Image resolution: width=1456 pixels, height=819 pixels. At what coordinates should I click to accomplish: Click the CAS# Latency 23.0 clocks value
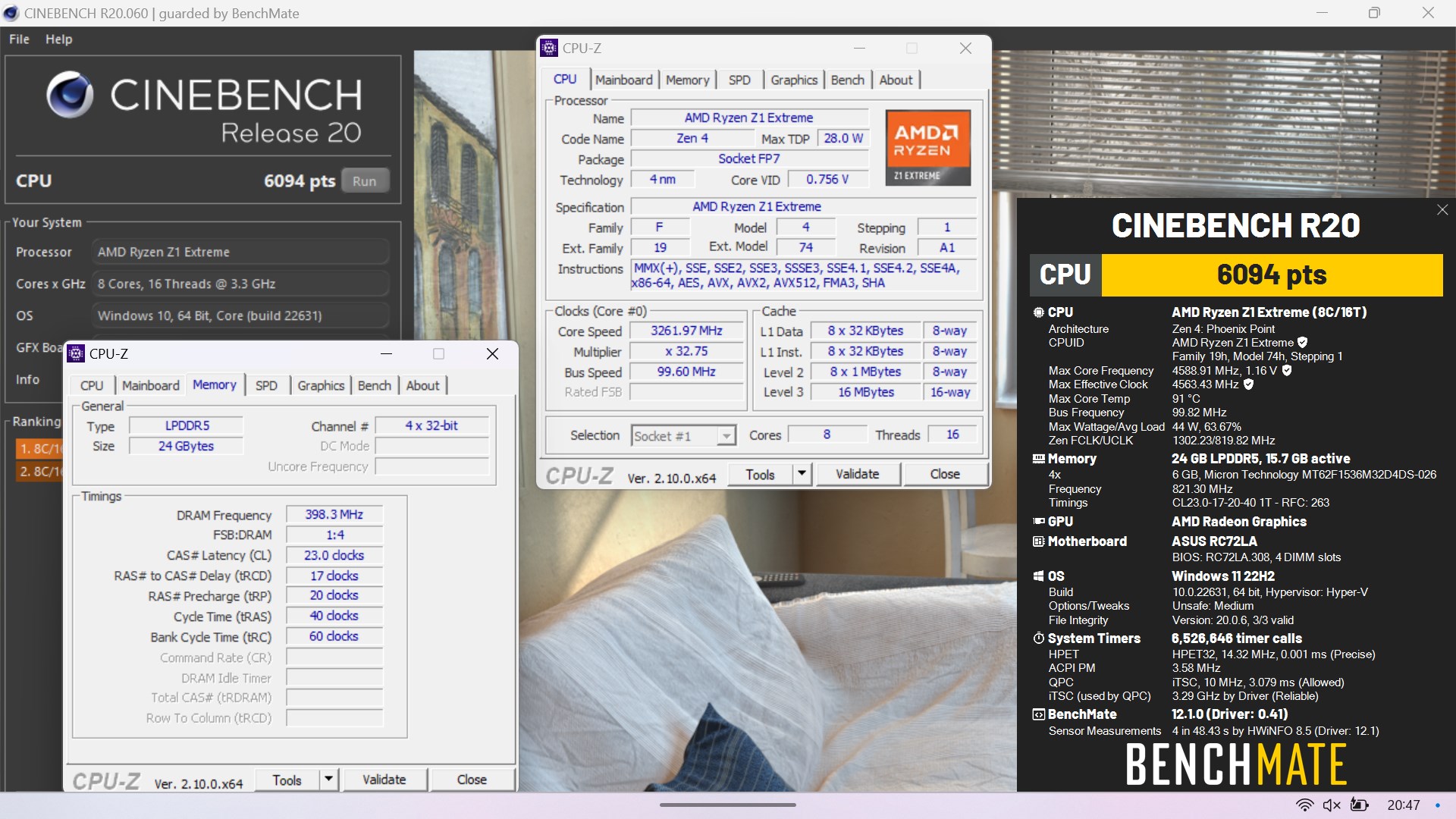point(334,556)
